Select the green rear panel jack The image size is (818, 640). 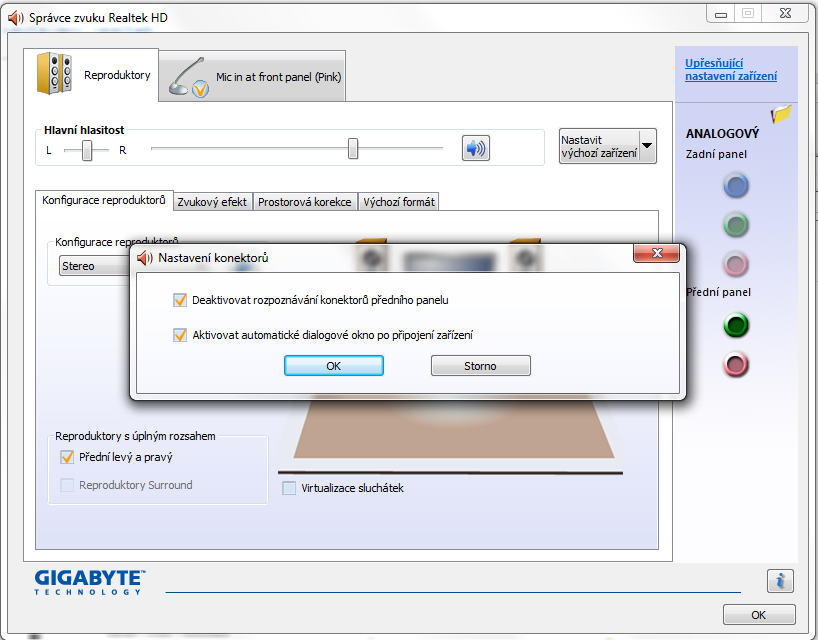[x=736, y=225]
